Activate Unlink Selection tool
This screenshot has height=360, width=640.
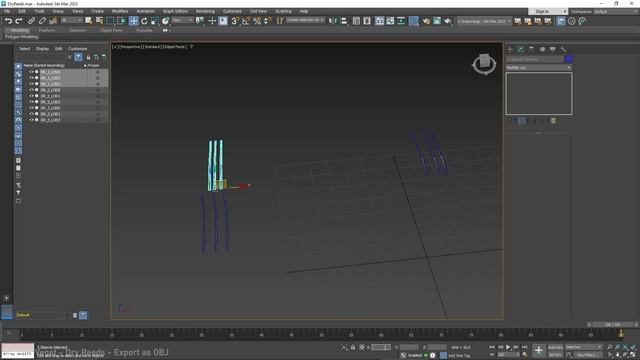click(x=42, y=21)
